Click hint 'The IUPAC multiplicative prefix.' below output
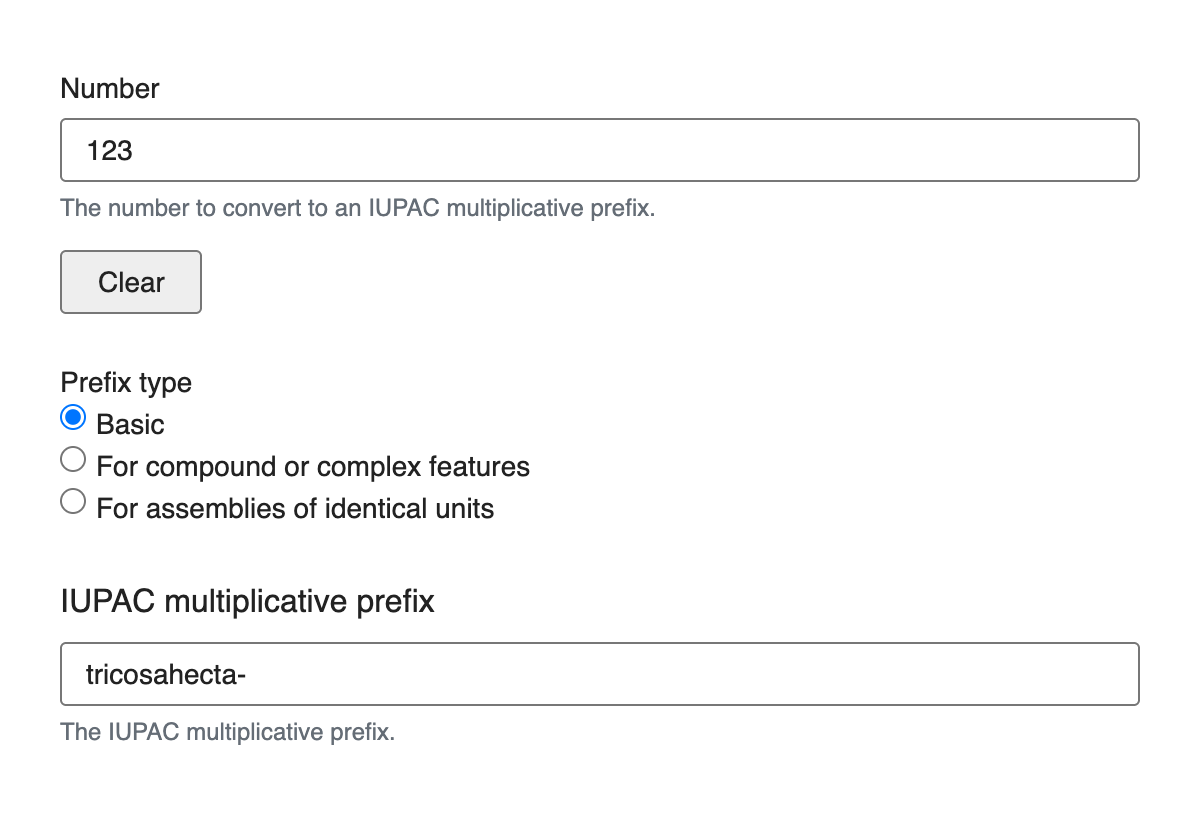1200x818 pixels. click(228, 732)
